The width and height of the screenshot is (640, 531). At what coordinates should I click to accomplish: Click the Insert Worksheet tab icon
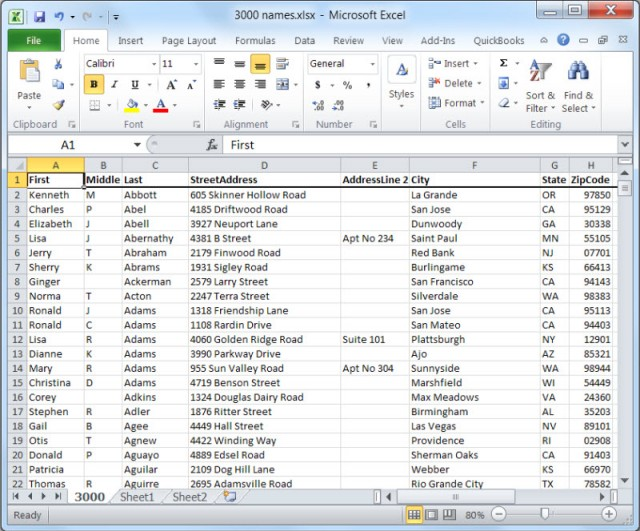click(x=230, y=497)
